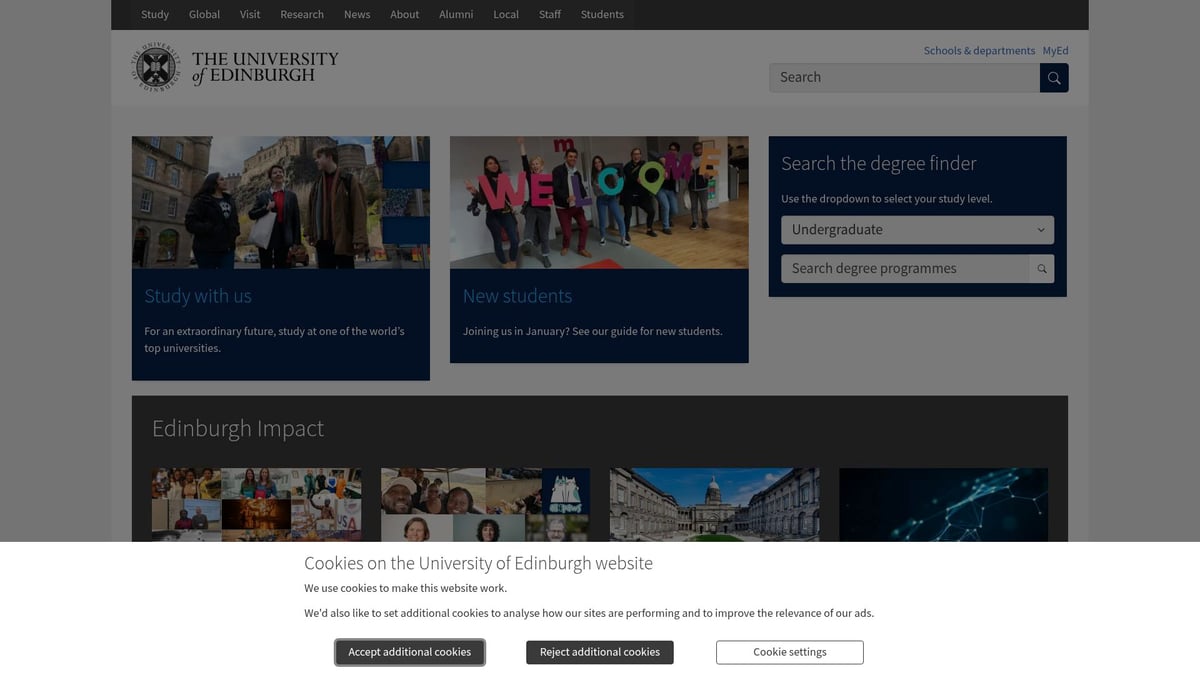The width and height of the screenshot is (1200, 675).
Task: Accept additional cookies
Action: (x=410, y=652)
